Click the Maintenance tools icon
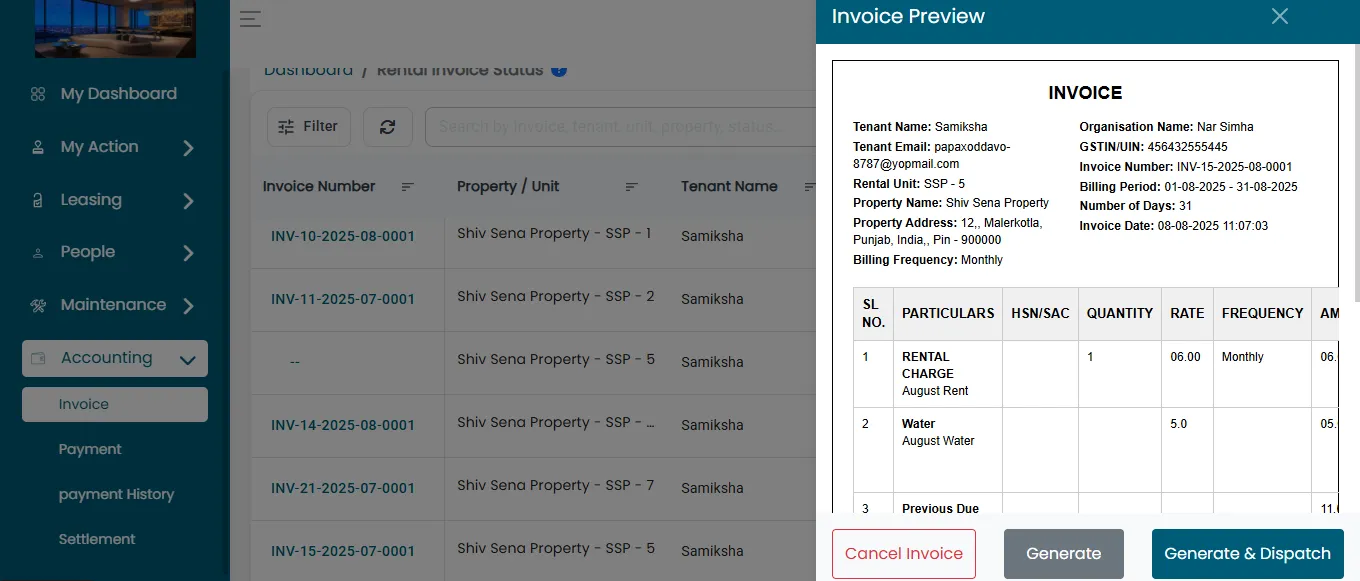Screen dimensions: 1360x581 click(38, 305)
